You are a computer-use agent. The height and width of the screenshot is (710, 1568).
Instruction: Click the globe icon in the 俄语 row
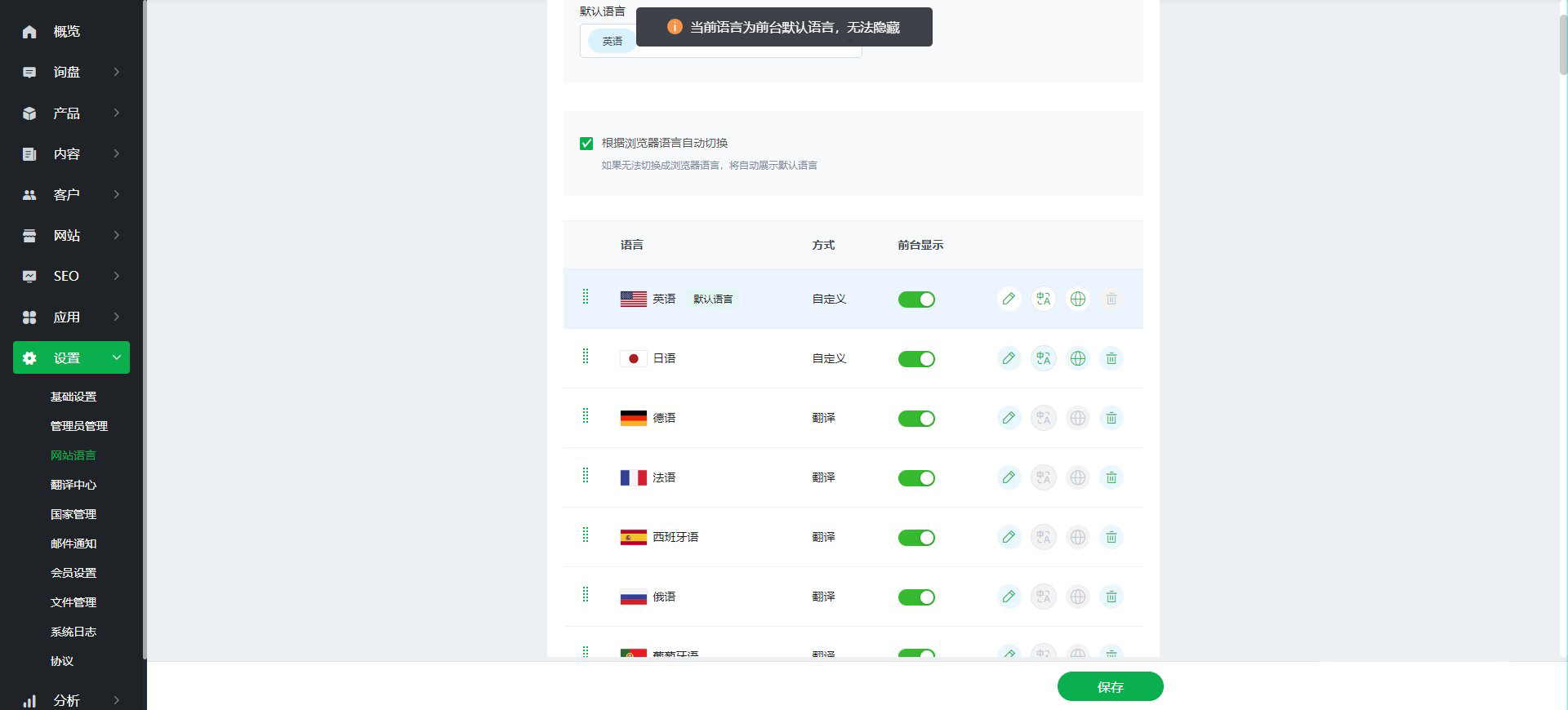[1078, 597]
